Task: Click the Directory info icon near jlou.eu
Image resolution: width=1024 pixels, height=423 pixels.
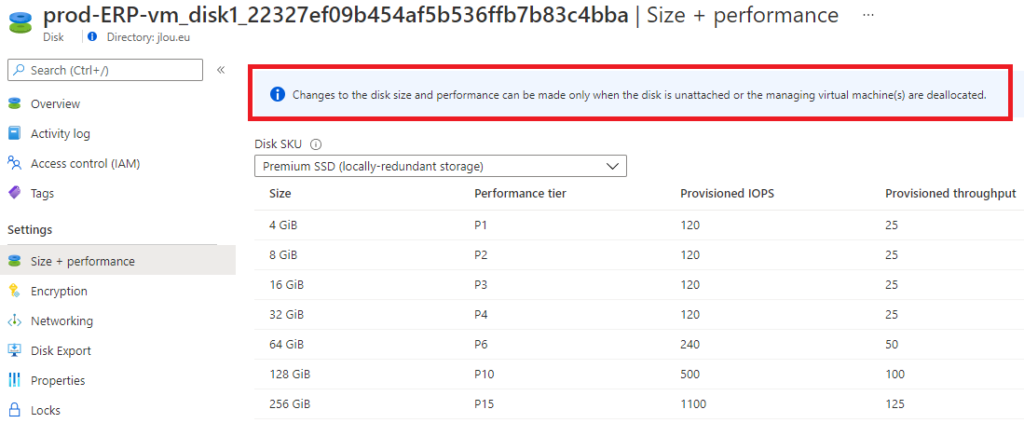Action: click(x=92, y=37)
